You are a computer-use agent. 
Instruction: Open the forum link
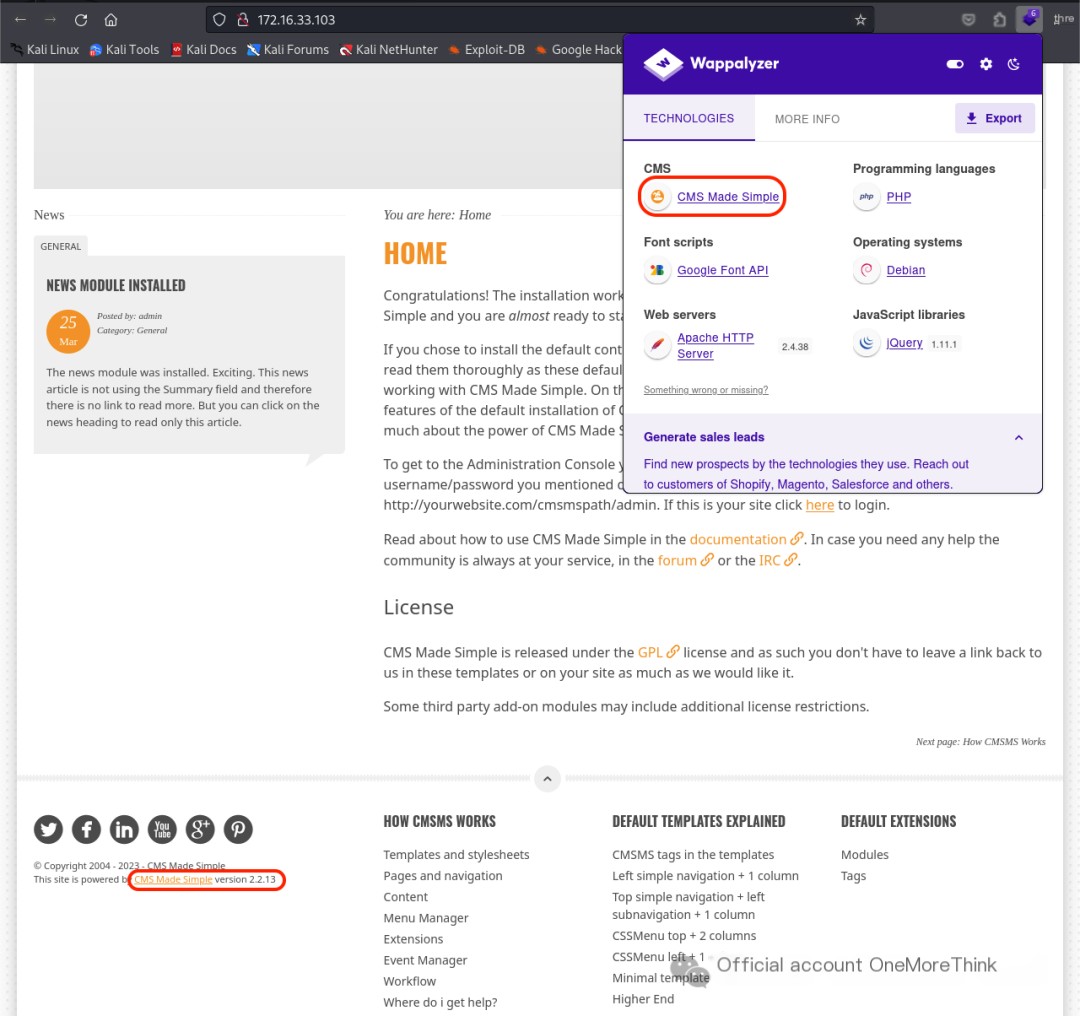coord(685,560)
